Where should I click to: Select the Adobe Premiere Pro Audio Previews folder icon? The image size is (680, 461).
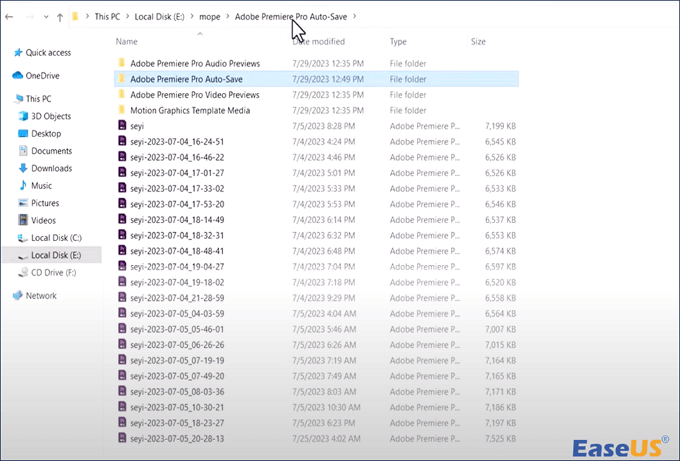pos(122,62)
